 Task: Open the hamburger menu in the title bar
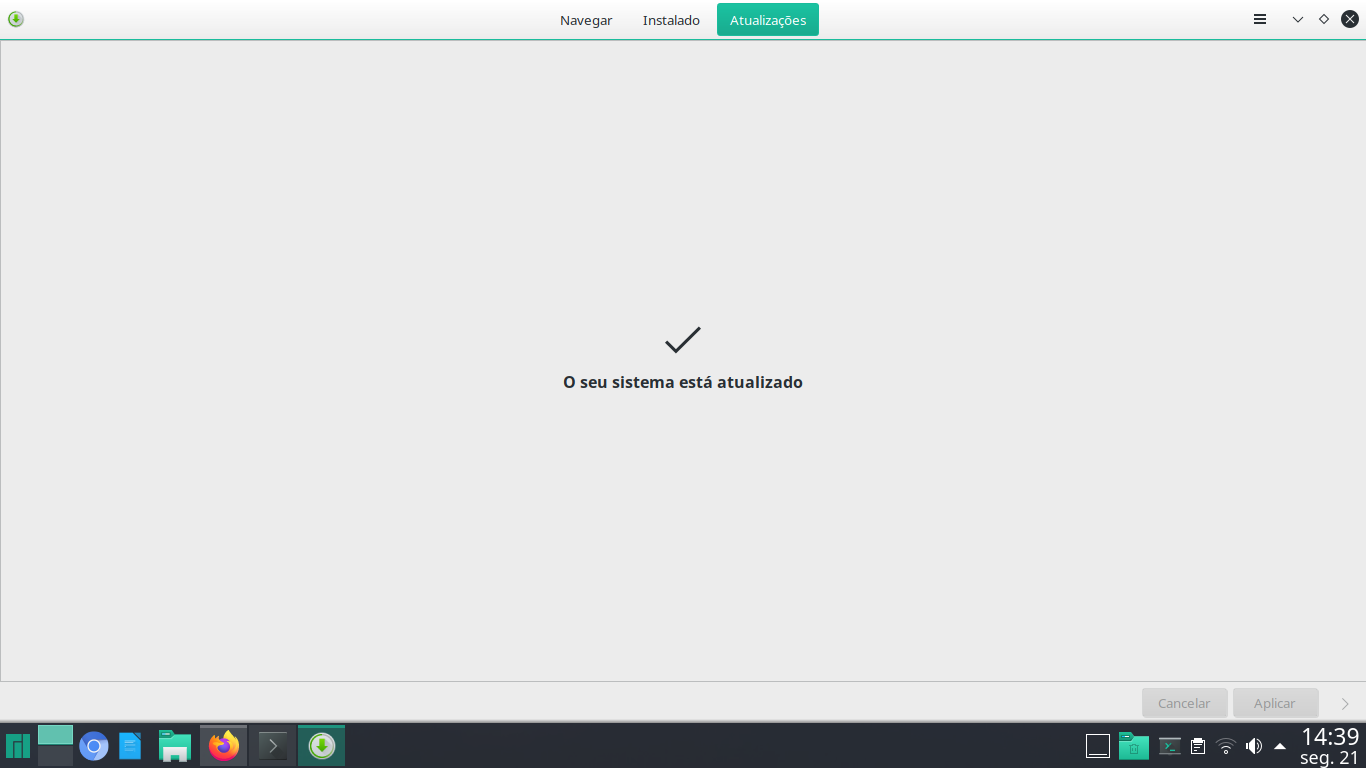pyautogui.click(x=1260, y=19)
